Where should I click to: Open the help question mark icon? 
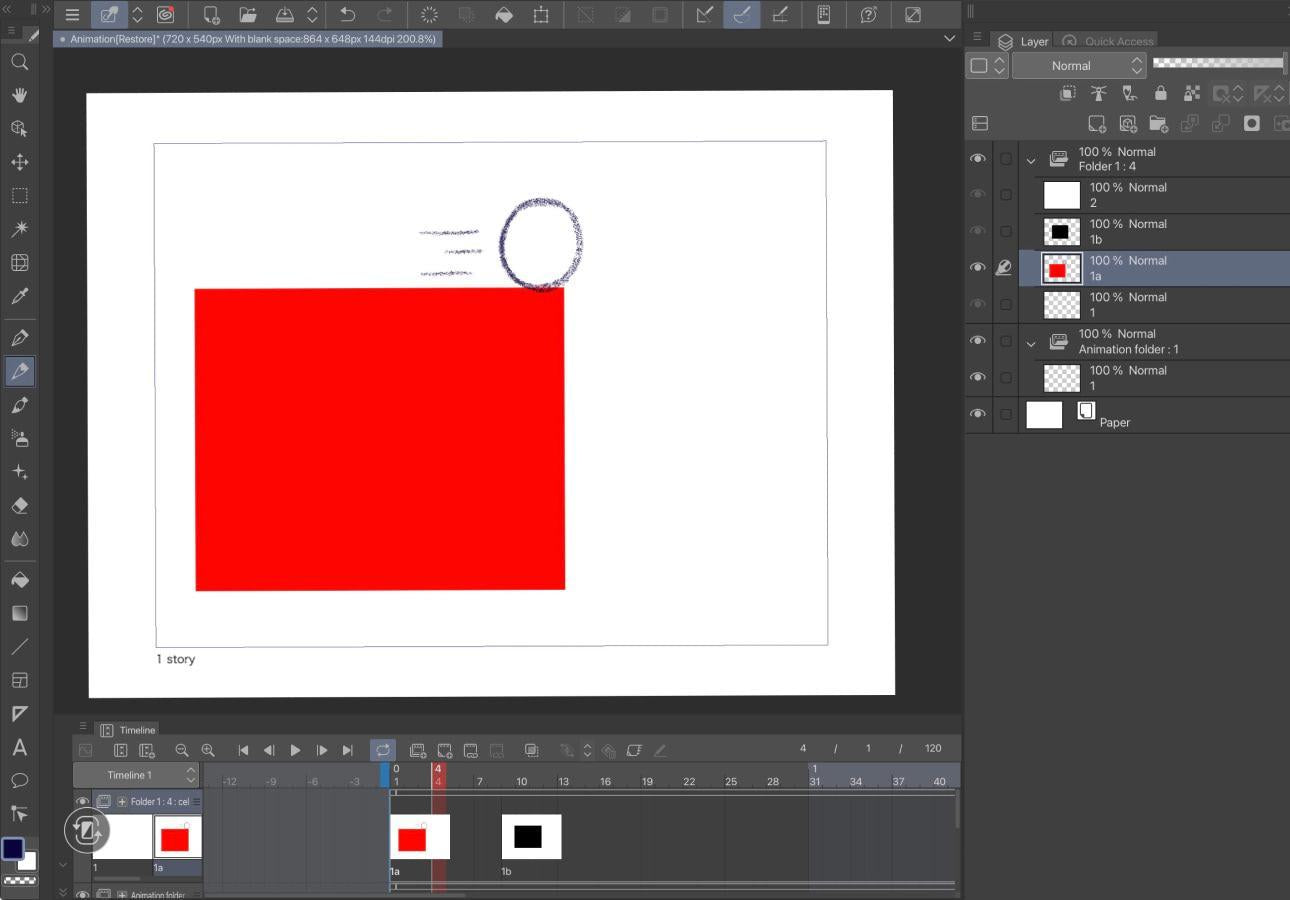(x=869, y=15)
